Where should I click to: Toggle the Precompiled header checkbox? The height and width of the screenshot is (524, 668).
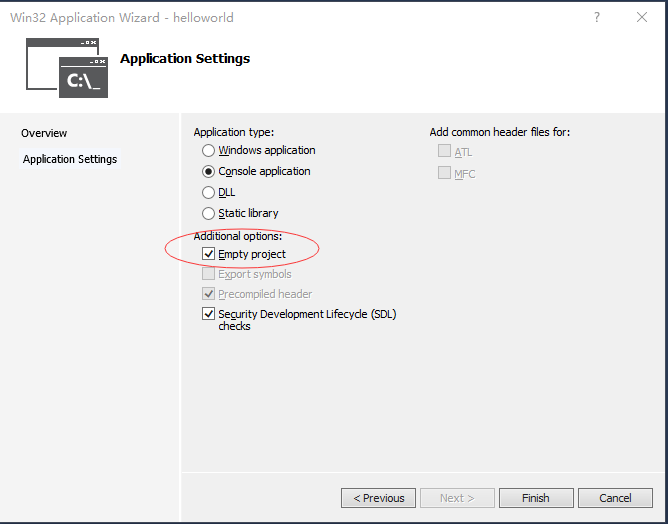[x=209, y=294]
